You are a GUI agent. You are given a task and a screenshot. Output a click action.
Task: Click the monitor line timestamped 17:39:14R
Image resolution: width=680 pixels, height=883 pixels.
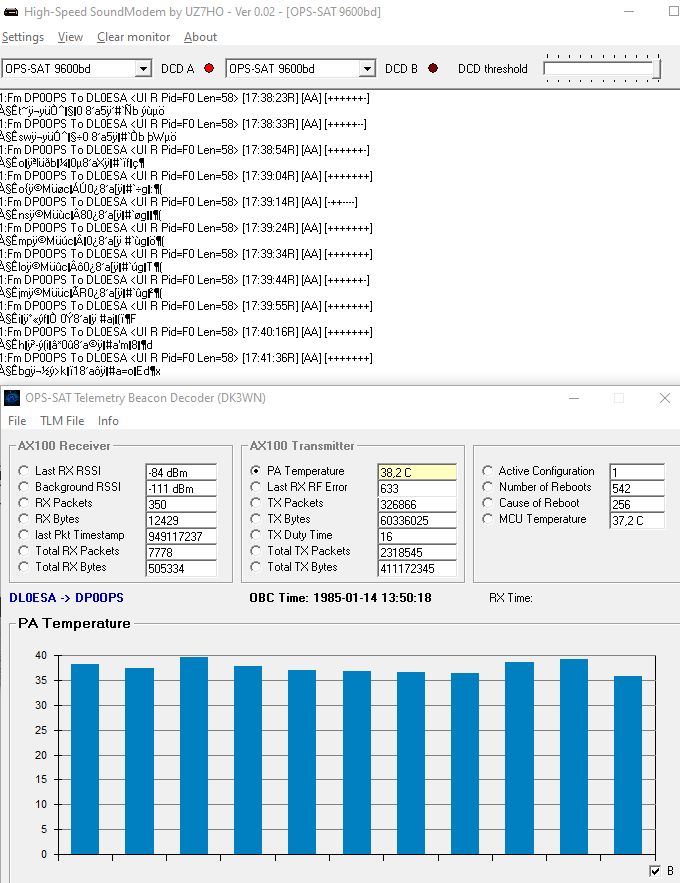point(178,202)
